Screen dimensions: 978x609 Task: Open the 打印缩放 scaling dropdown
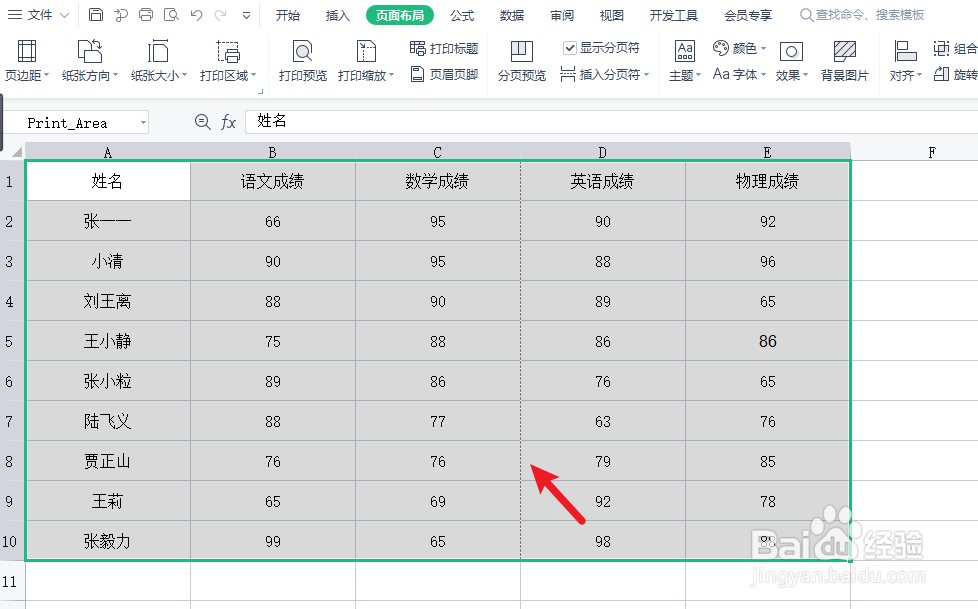click(366, 60)
